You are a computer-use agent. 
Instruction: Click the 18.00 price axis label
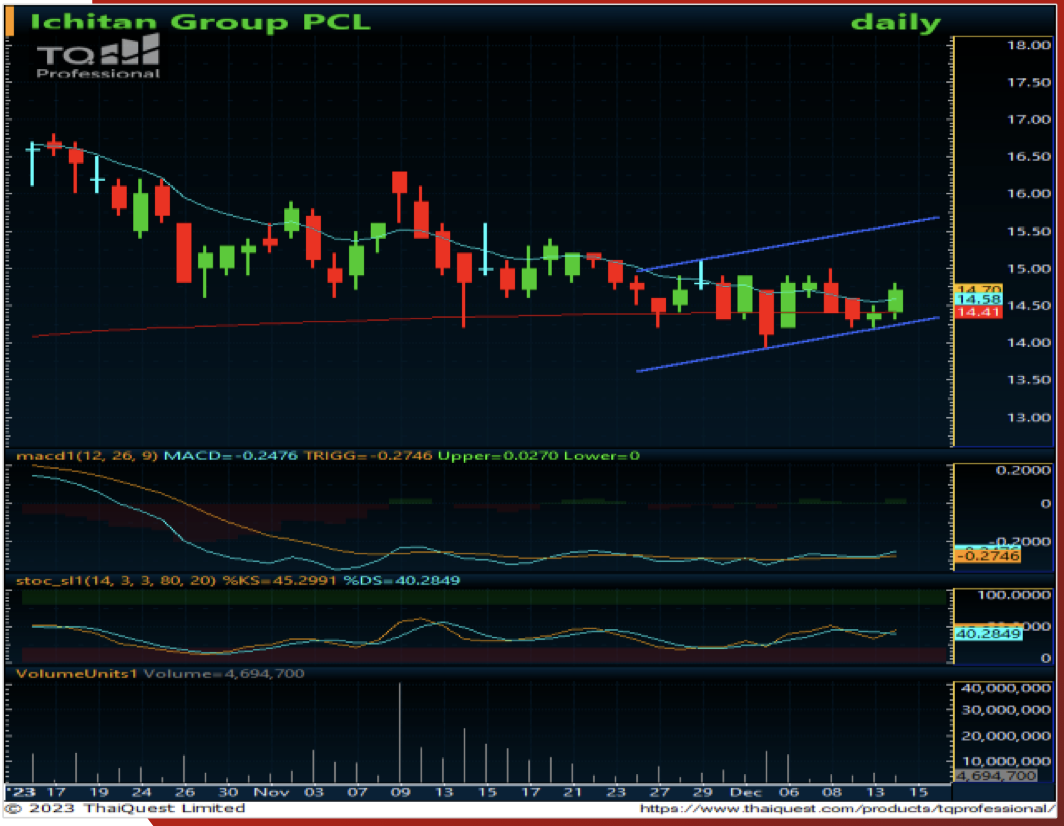[x=1029, y=45]
